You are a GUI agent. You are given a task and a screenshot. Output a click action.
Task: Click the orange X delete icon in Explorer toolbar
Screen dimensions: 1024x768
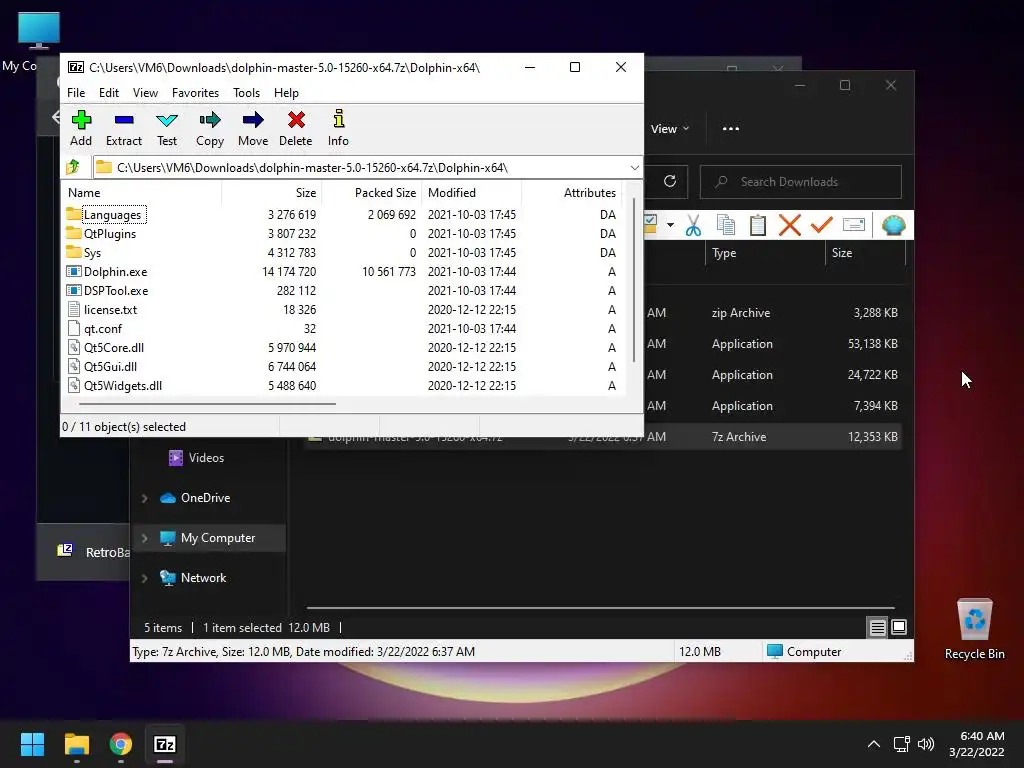click(x=790, y=225)
